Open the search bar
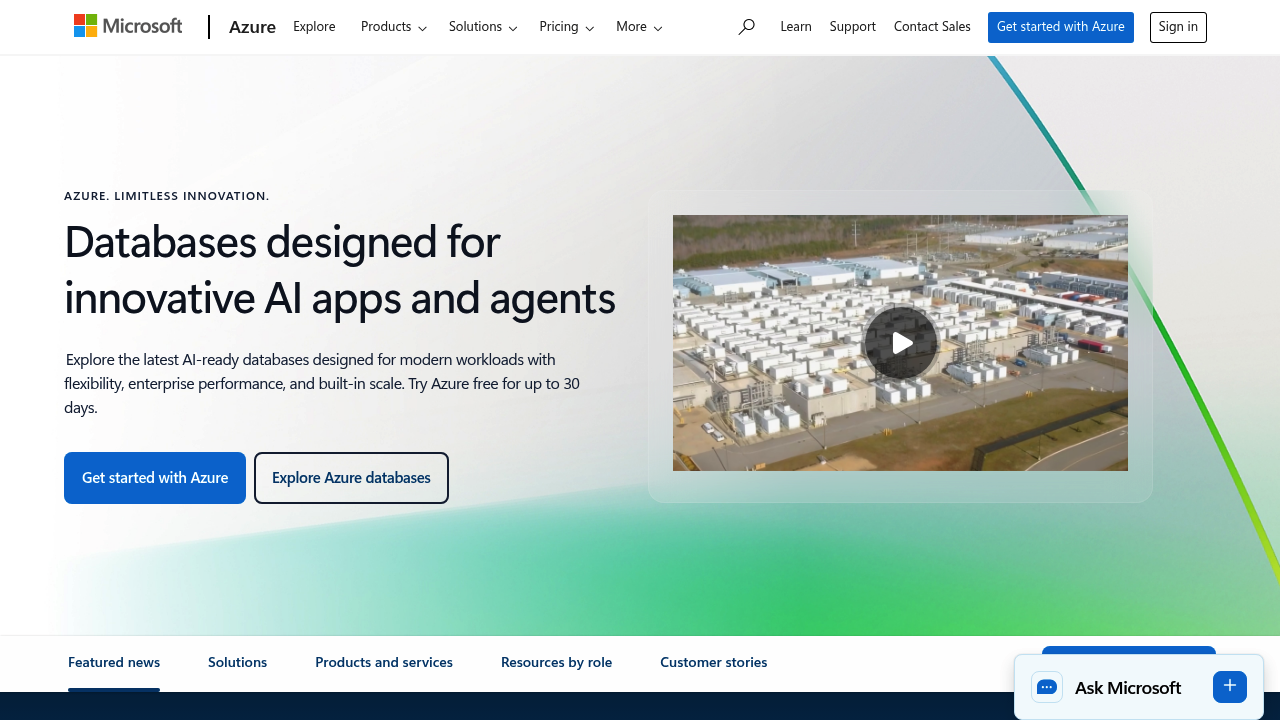 coord(746,27)
